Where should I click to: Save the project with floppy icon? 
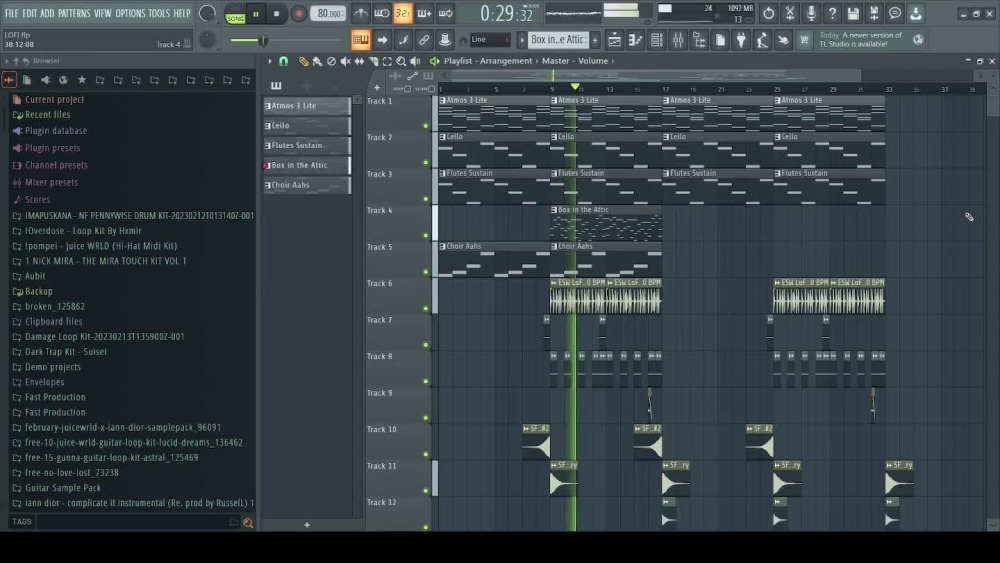(x=853, y=13)
